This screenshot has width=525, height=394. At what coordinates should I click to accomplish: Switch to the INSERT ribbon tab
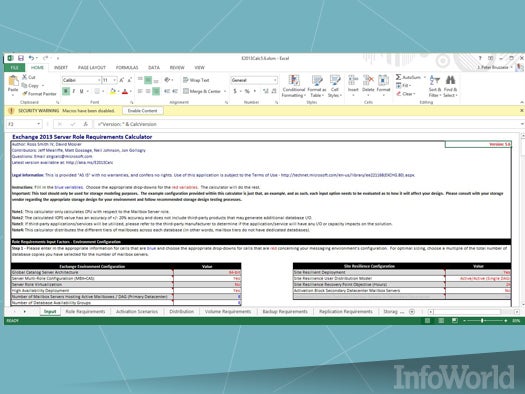[x=61, y=67]
